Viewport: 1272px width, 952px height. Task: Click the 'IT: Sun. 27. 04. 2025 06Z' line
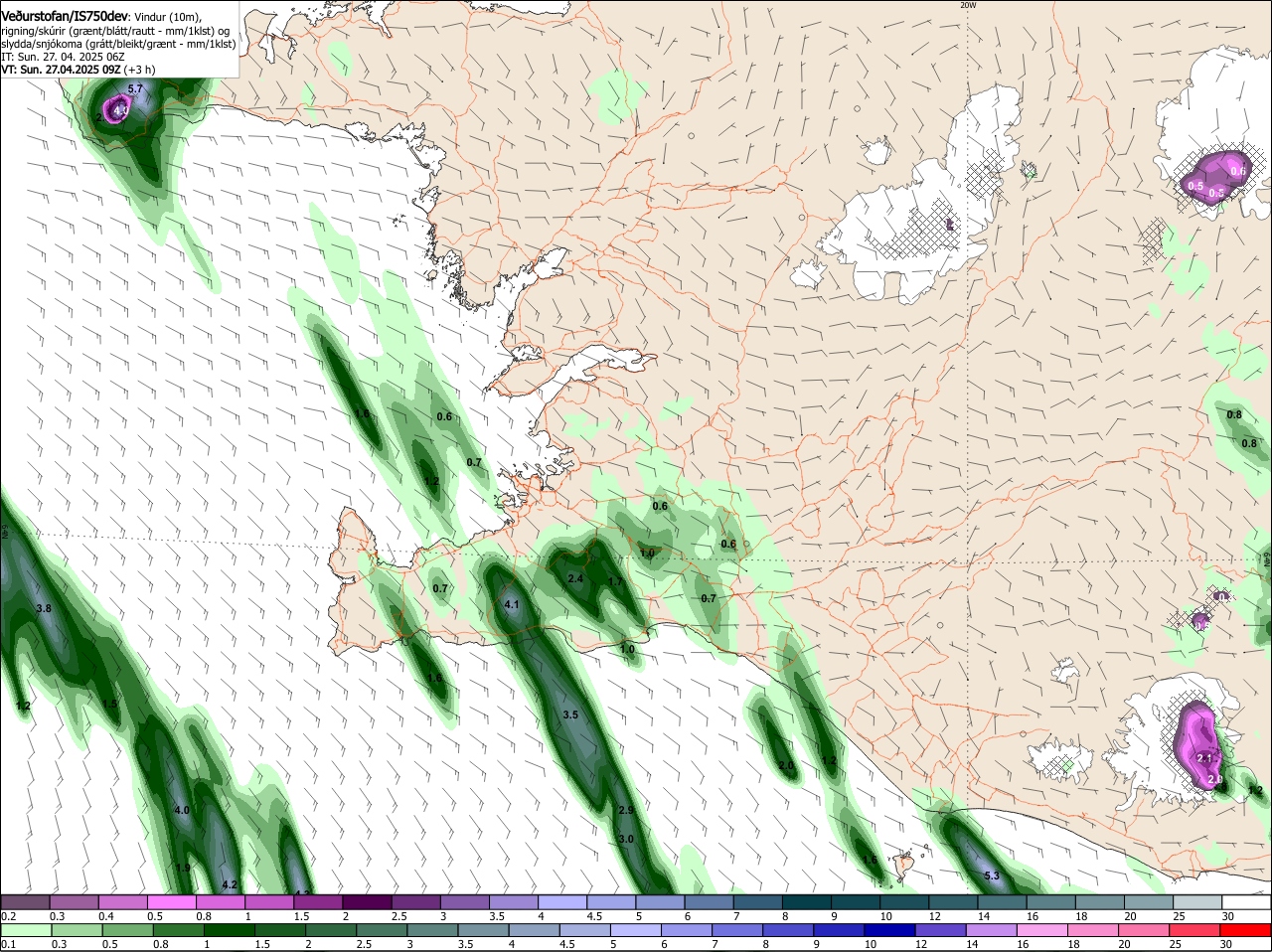(x=62, y=57)
